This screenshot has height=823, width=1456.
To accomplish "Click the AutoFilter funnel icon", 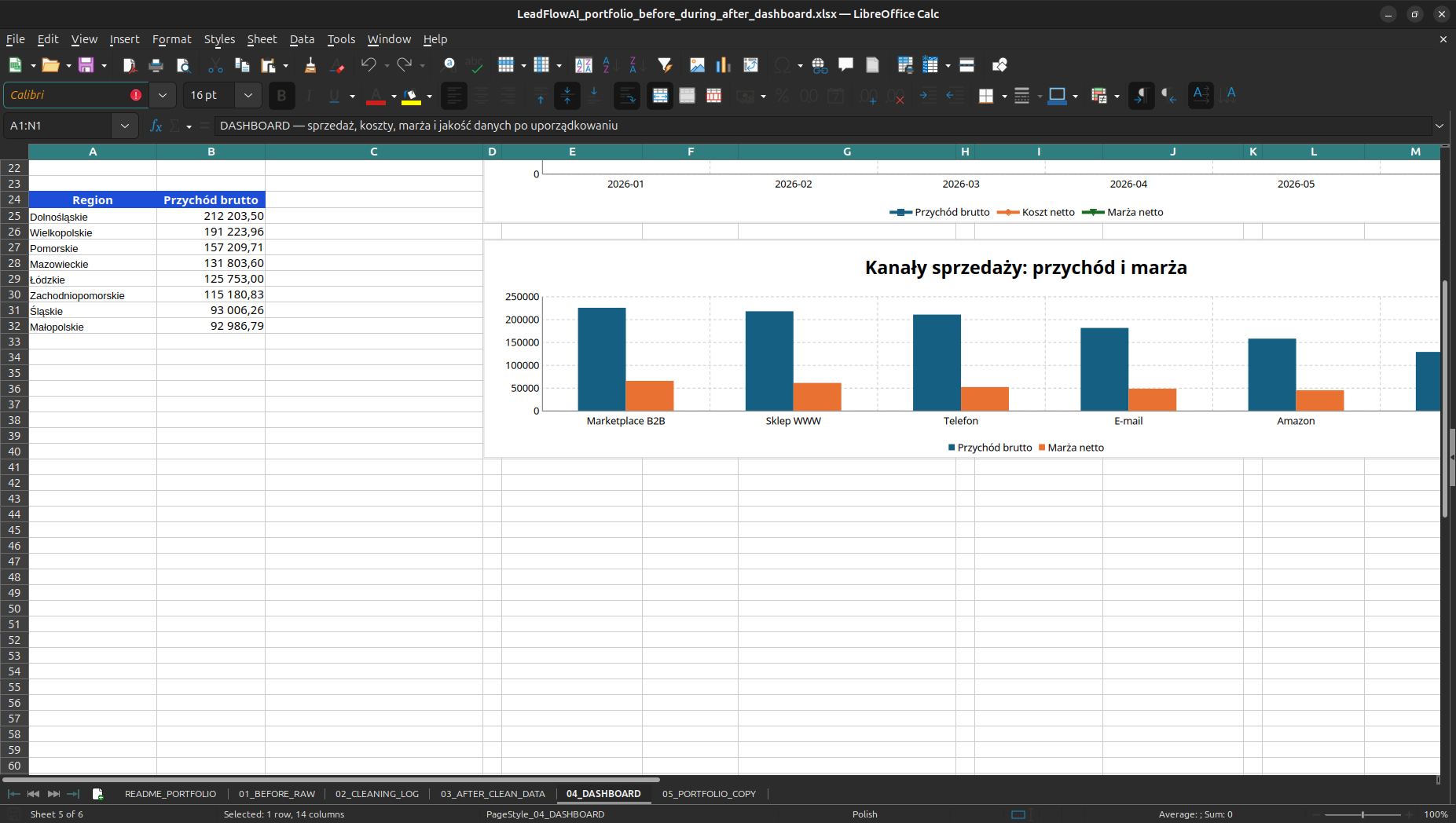I will click(665, 65).
